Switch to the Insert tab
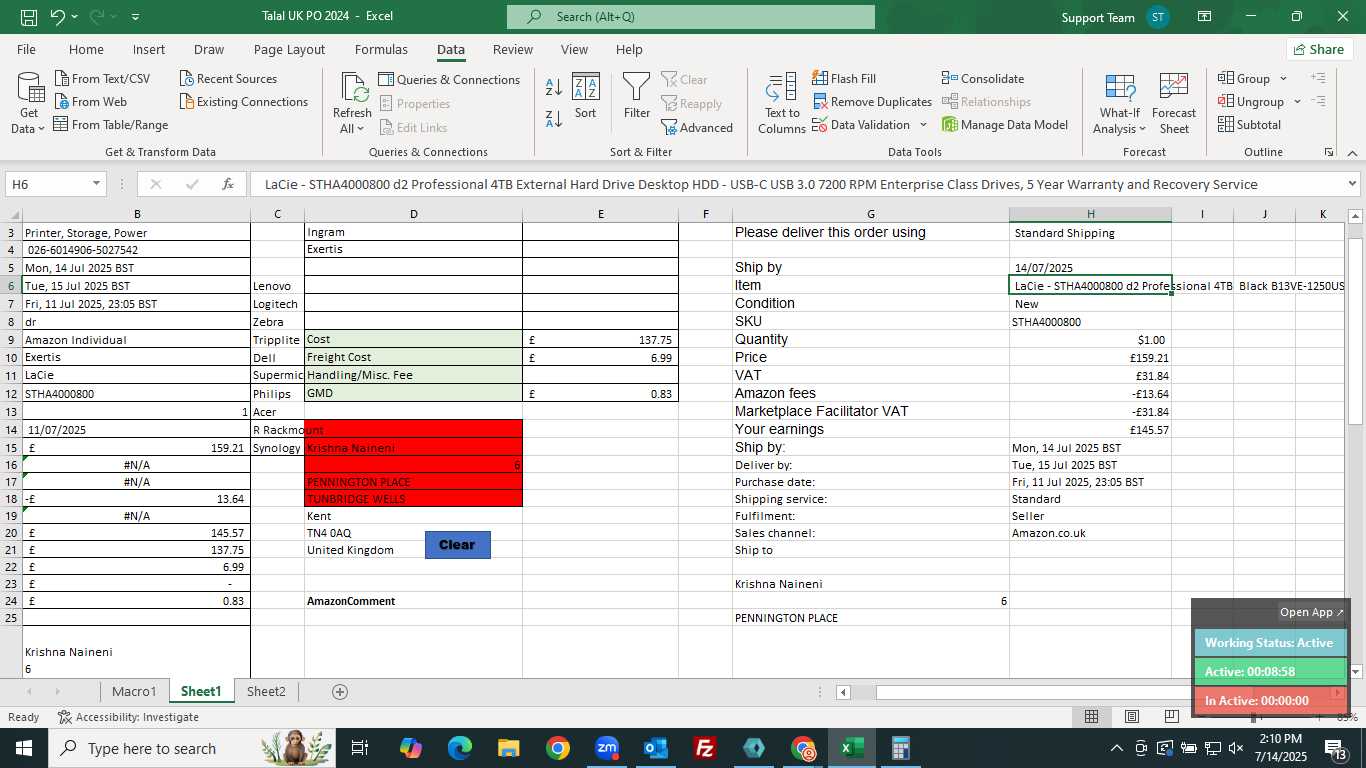Screen dimensions: 1366x768 [x=149, y=49]
